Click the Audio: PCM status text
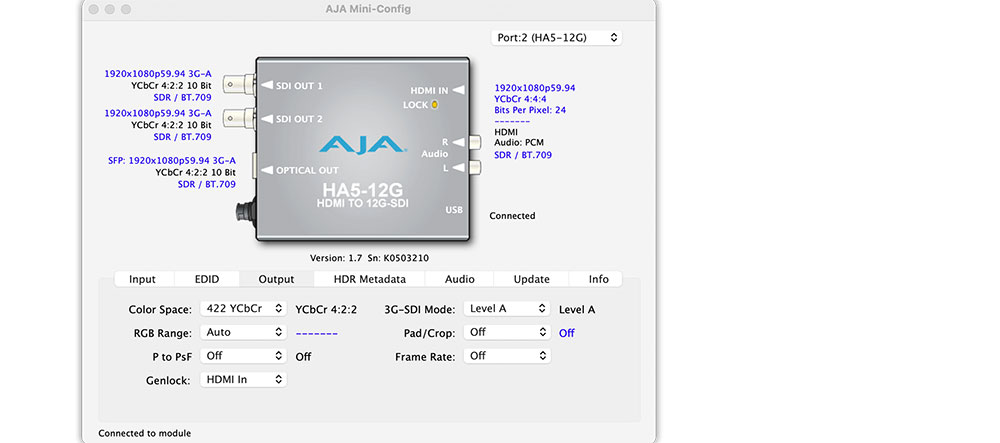 coord(519,143)
